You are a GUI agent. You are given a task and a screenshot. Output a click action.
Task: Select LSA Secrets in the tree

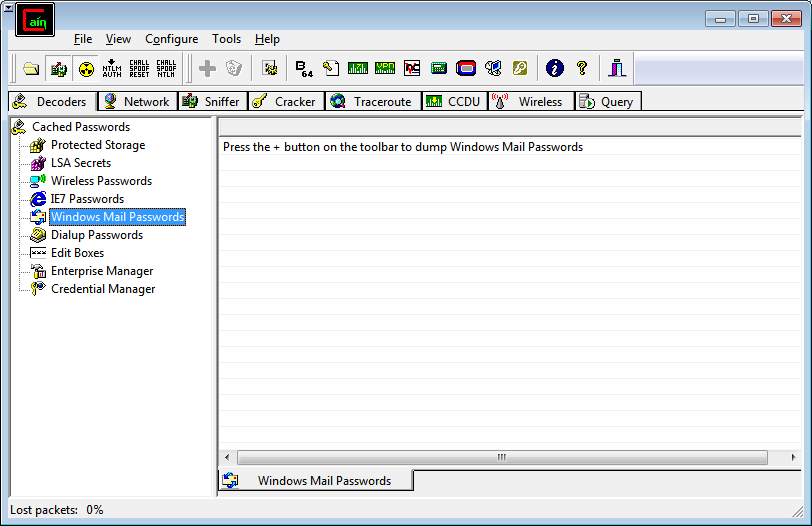81,163
